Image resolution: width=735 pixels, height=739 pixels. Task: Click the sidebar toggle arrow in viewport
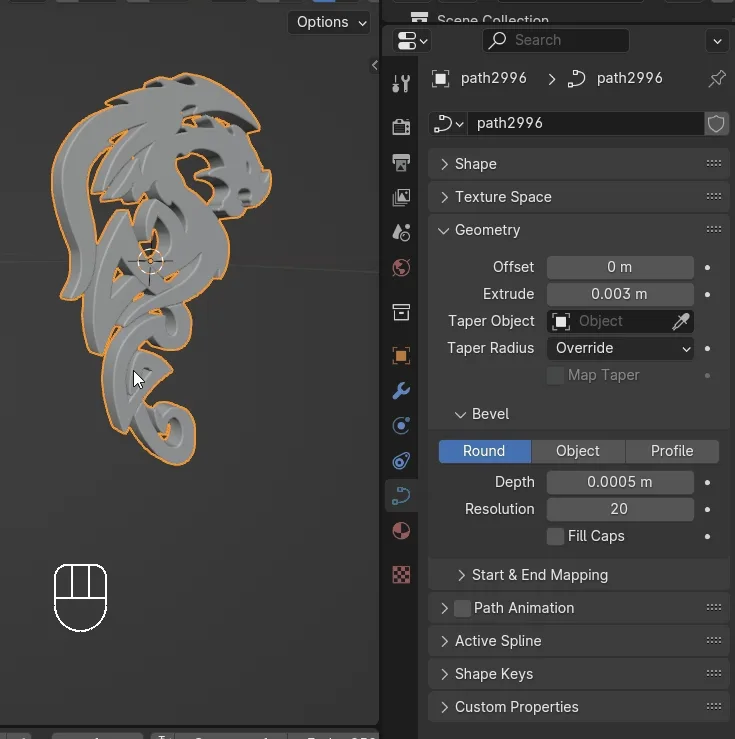tap(375, 66)
